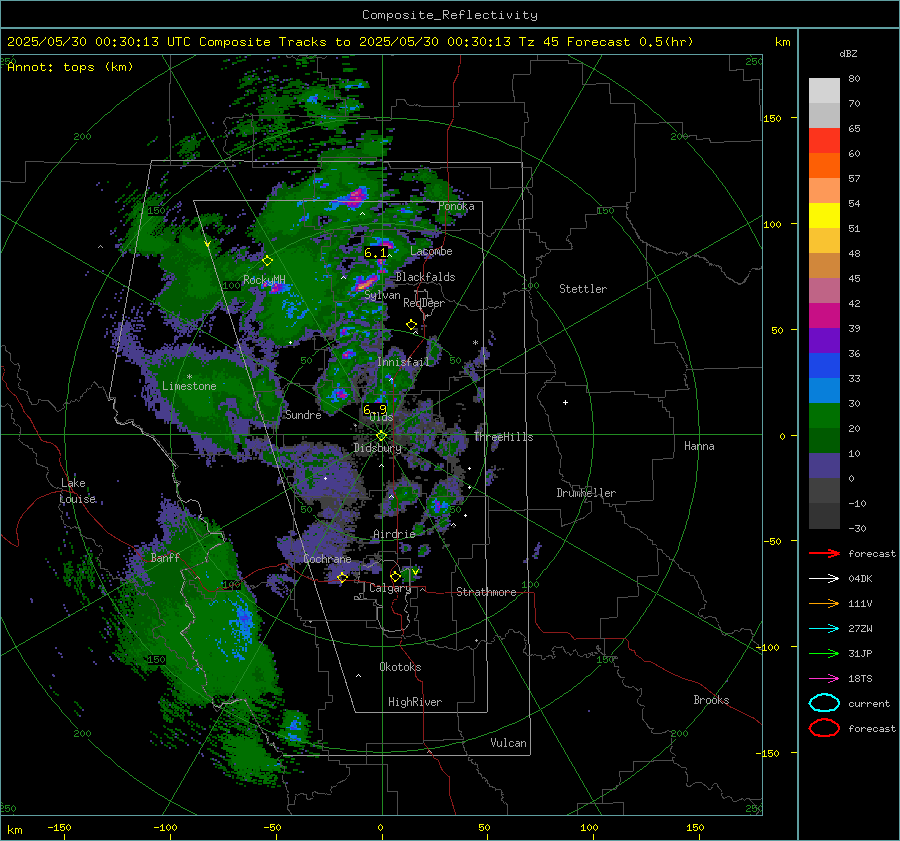This screenshot has width=900, height=841.
Task: Click the Innisfail town label
Action: [403, 362]
